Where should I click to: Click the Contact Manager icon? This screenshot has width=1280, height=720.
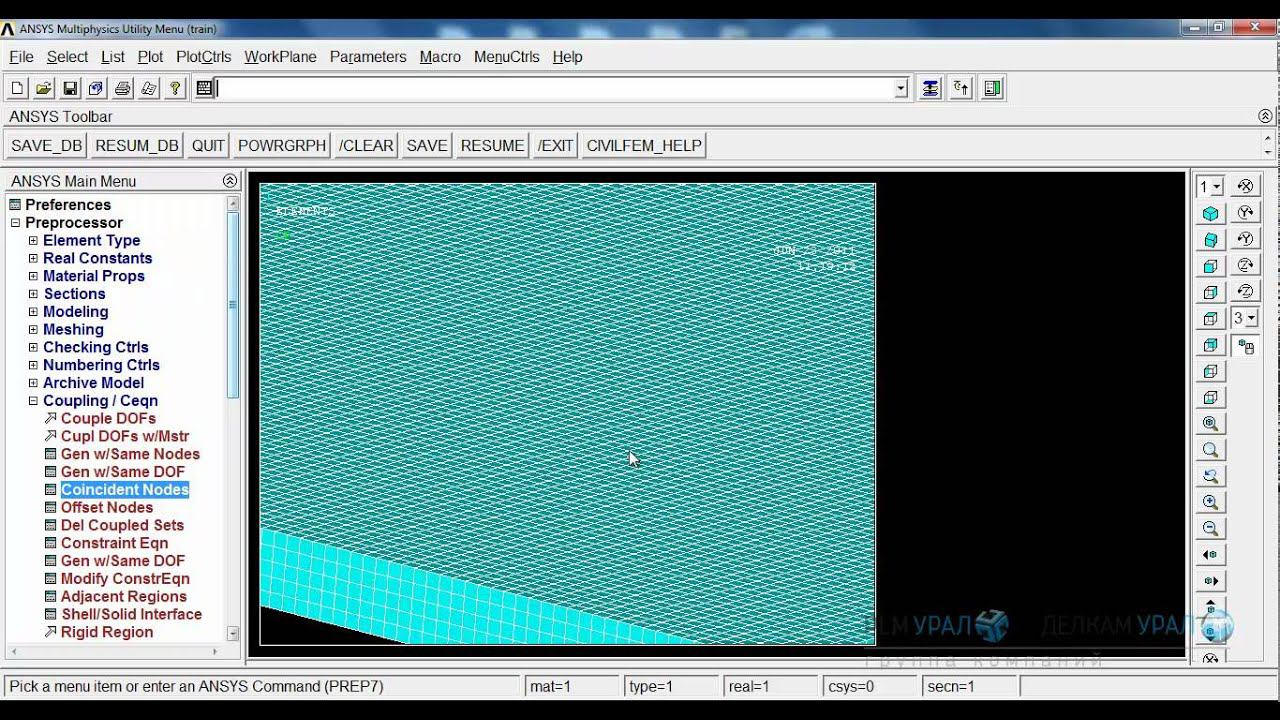pos(992,88)
